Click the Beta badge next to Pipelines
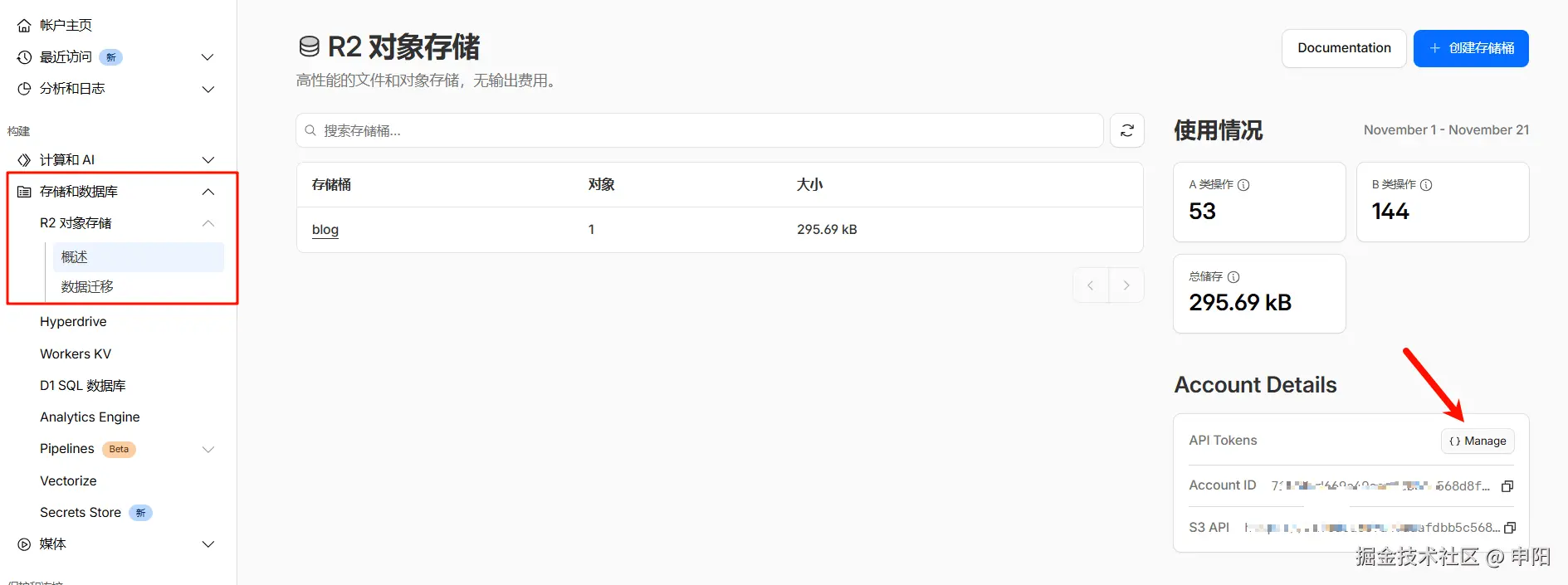Viewport: 1568px width, 585px height. pyautogui.click(x=119, y=450)
